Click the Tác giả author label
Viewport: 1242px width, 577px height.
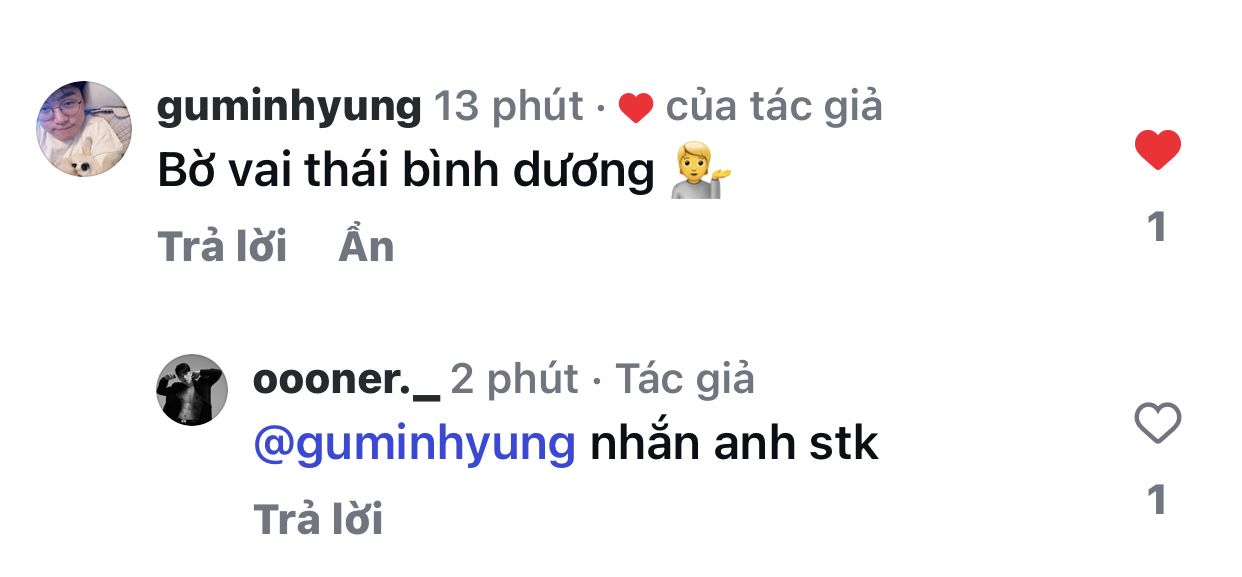685,380
